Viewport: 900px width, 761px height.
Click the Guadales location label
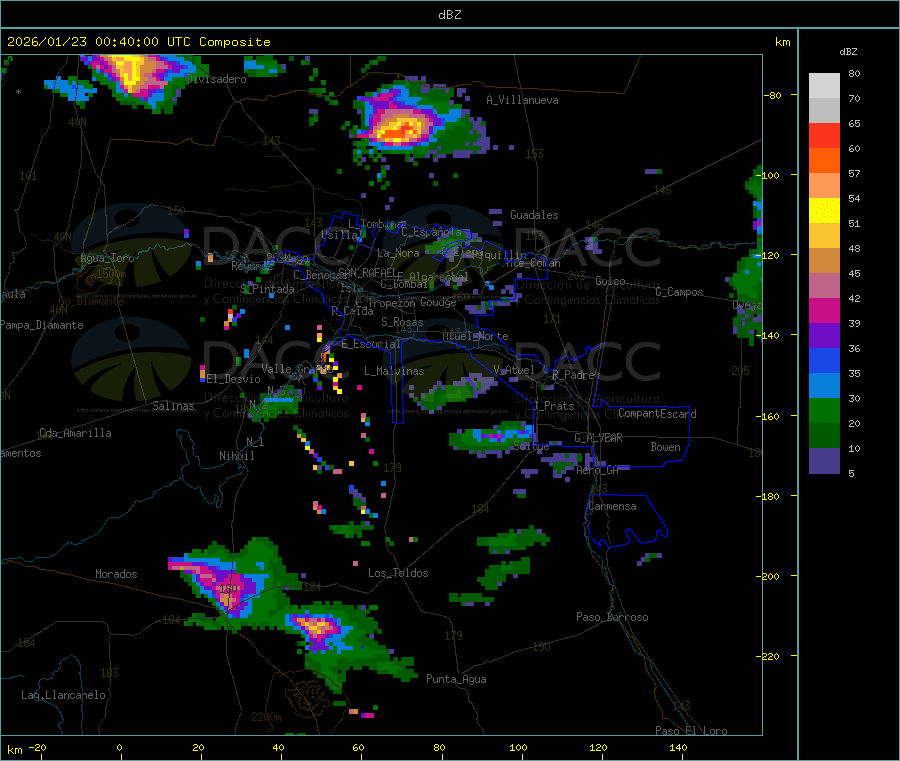pyautogui.click(x=534, y=215)
